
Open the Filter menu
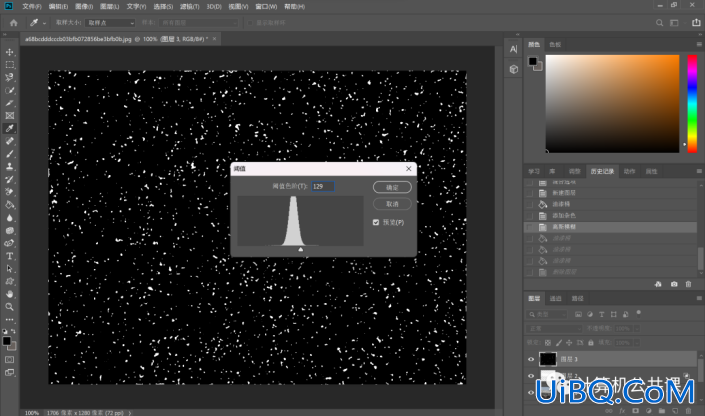pyautogui.click(x=190, y=7)
